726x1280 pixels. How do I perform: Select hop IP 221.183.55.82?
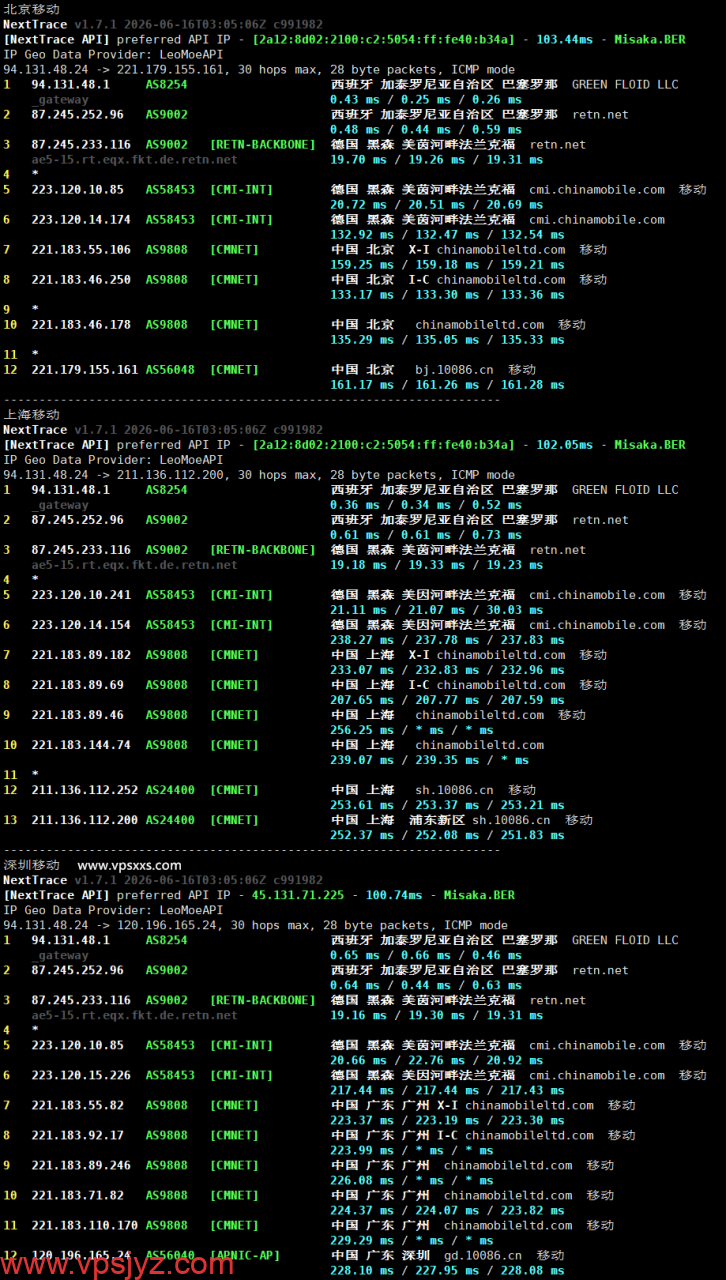[77, 1105]
